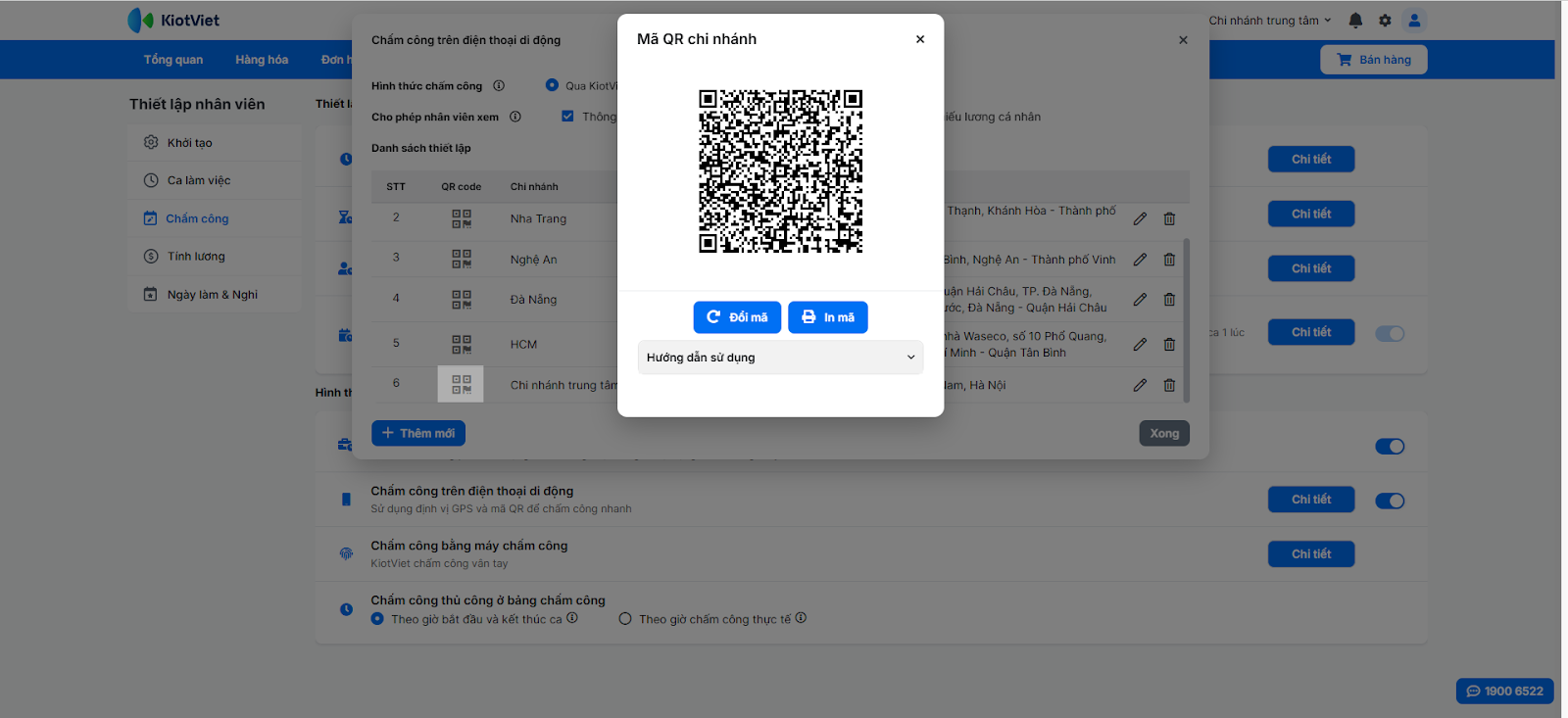Screen dimensions: 1568x718
Task: Show the QR code for Nghệ An branch
Action: pyautogui.click(x=462, y=259)
